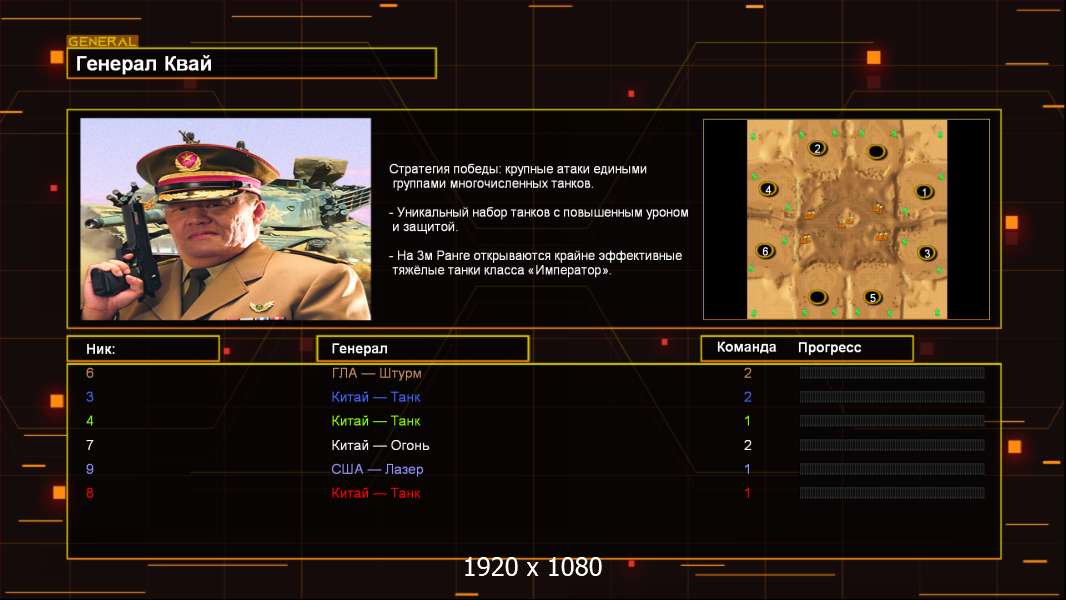This screenshot has height=600, width=1066.
Task: Click start position marker 6 on the map
Action: click(766, 251)
